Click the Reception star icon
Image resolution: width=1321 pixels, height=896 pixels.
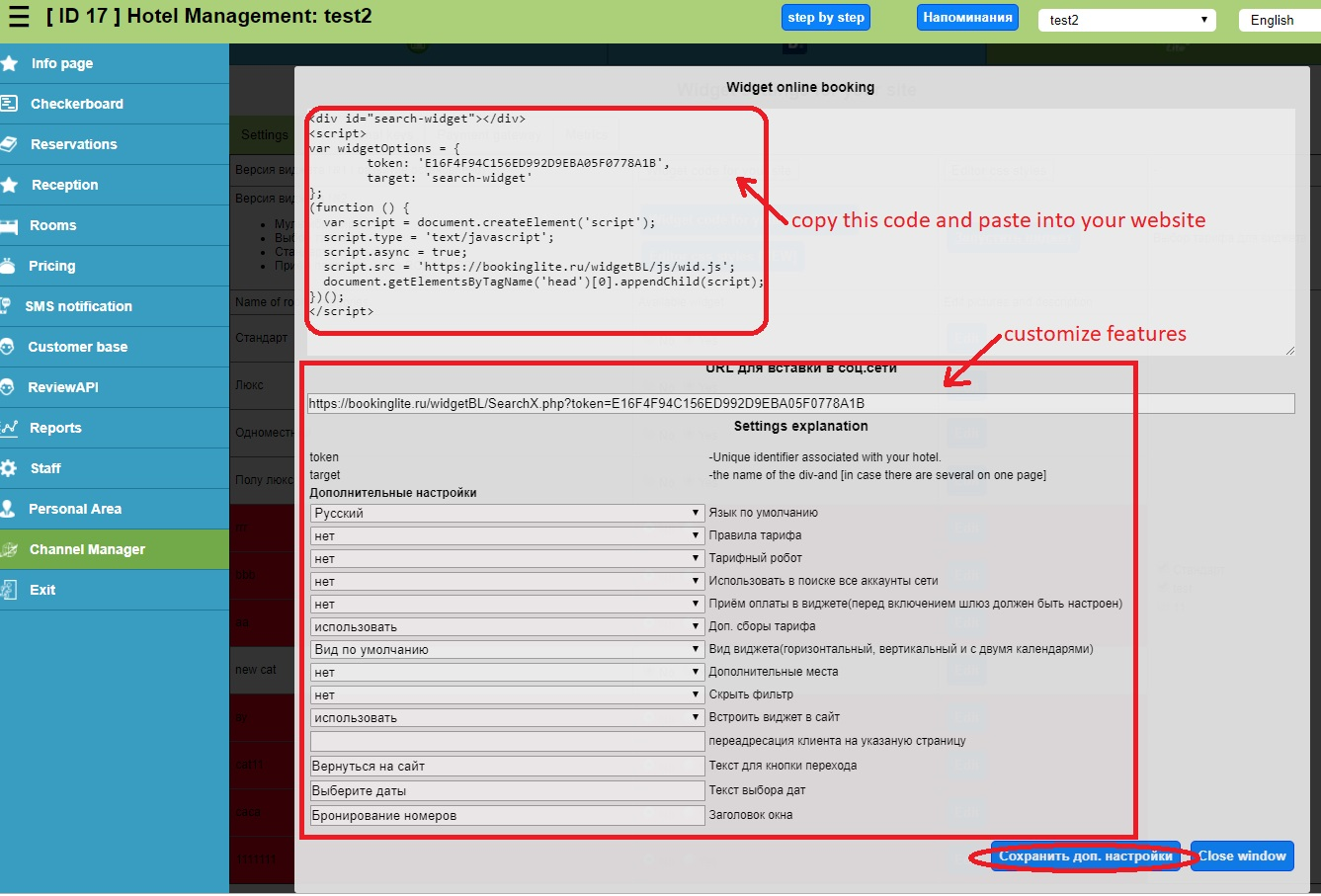9,185
